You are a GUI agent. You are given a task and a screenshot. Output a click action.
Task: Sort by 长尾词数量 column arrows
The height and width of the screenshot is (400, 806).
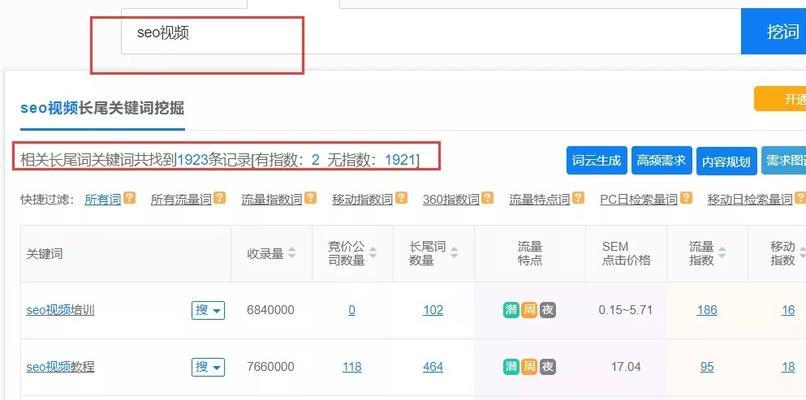[454, 253]
